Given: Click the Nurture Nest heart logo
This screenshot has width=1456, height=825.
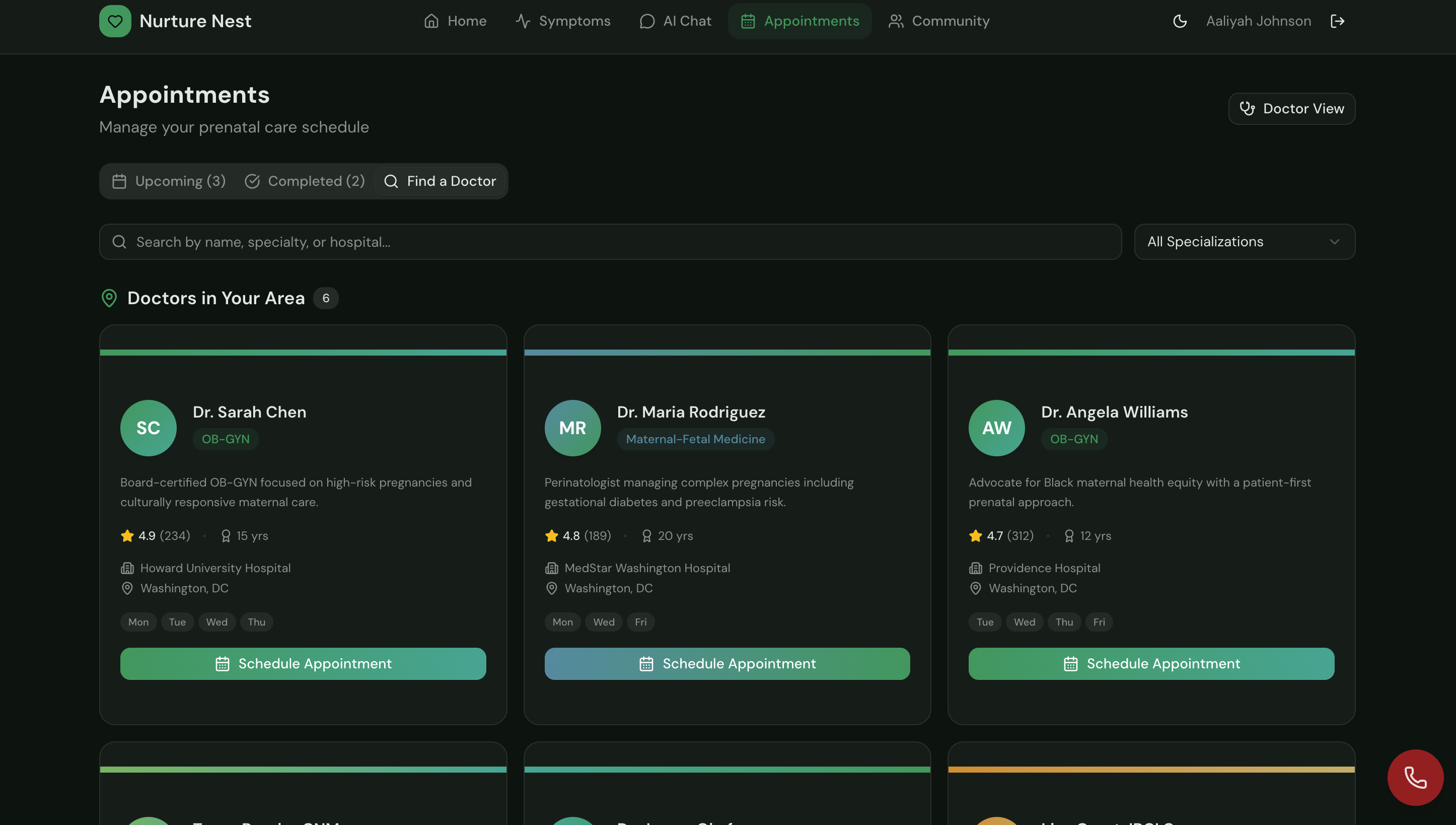Looking at the screenshot, I should pyautogui.click(x=115, y=21).
